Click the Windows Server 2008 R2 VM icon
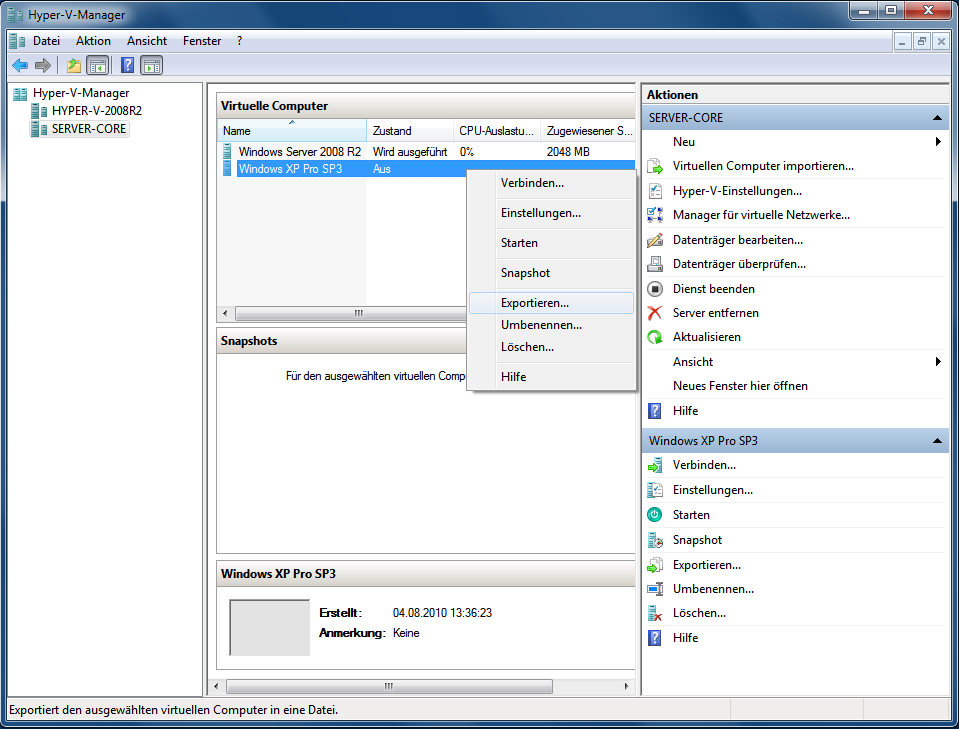959x729 pixels. [x=227, y=151]
